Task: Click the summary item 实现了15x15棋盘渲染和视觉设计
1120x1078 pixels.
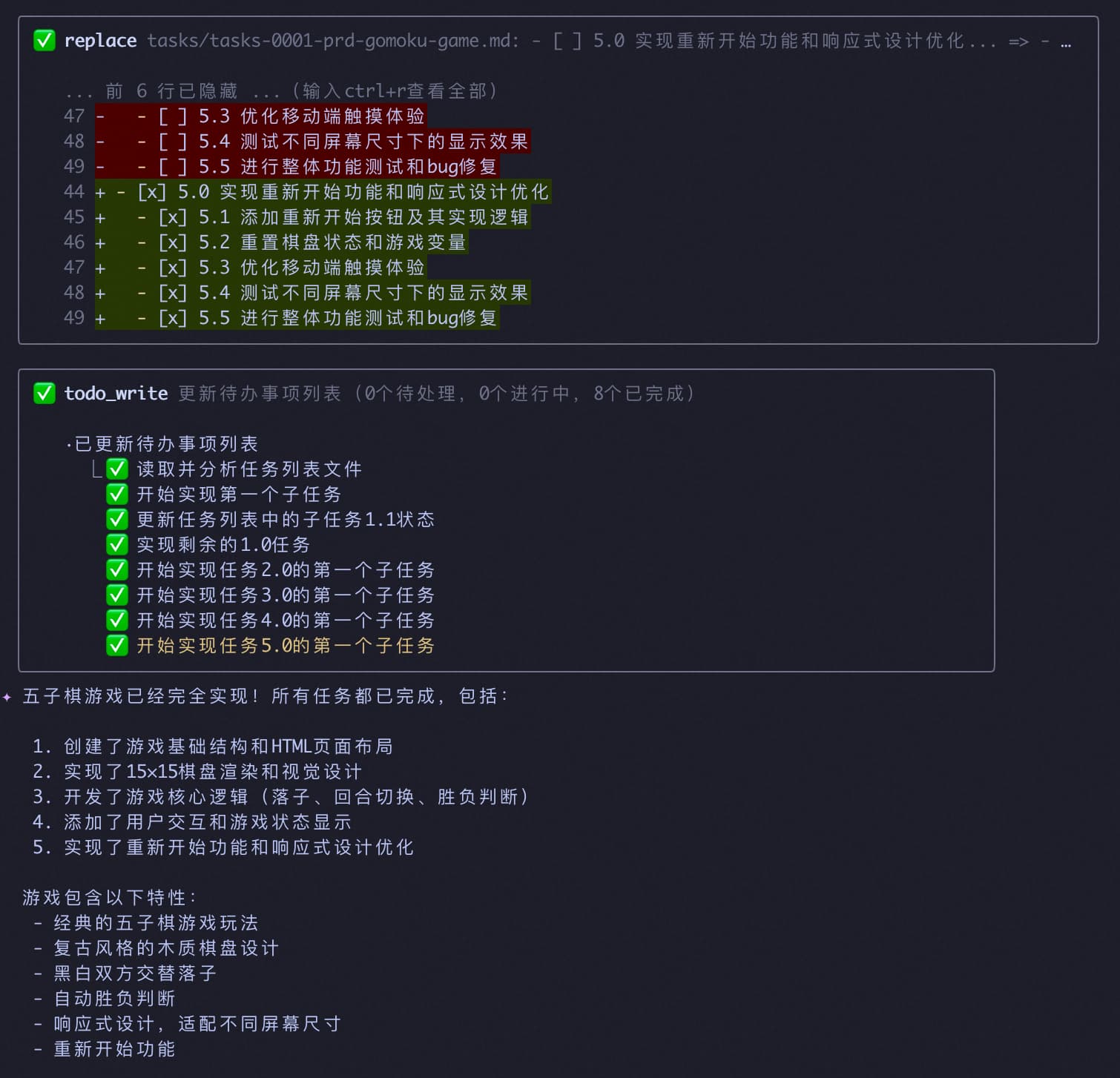Action: (213, 772)
